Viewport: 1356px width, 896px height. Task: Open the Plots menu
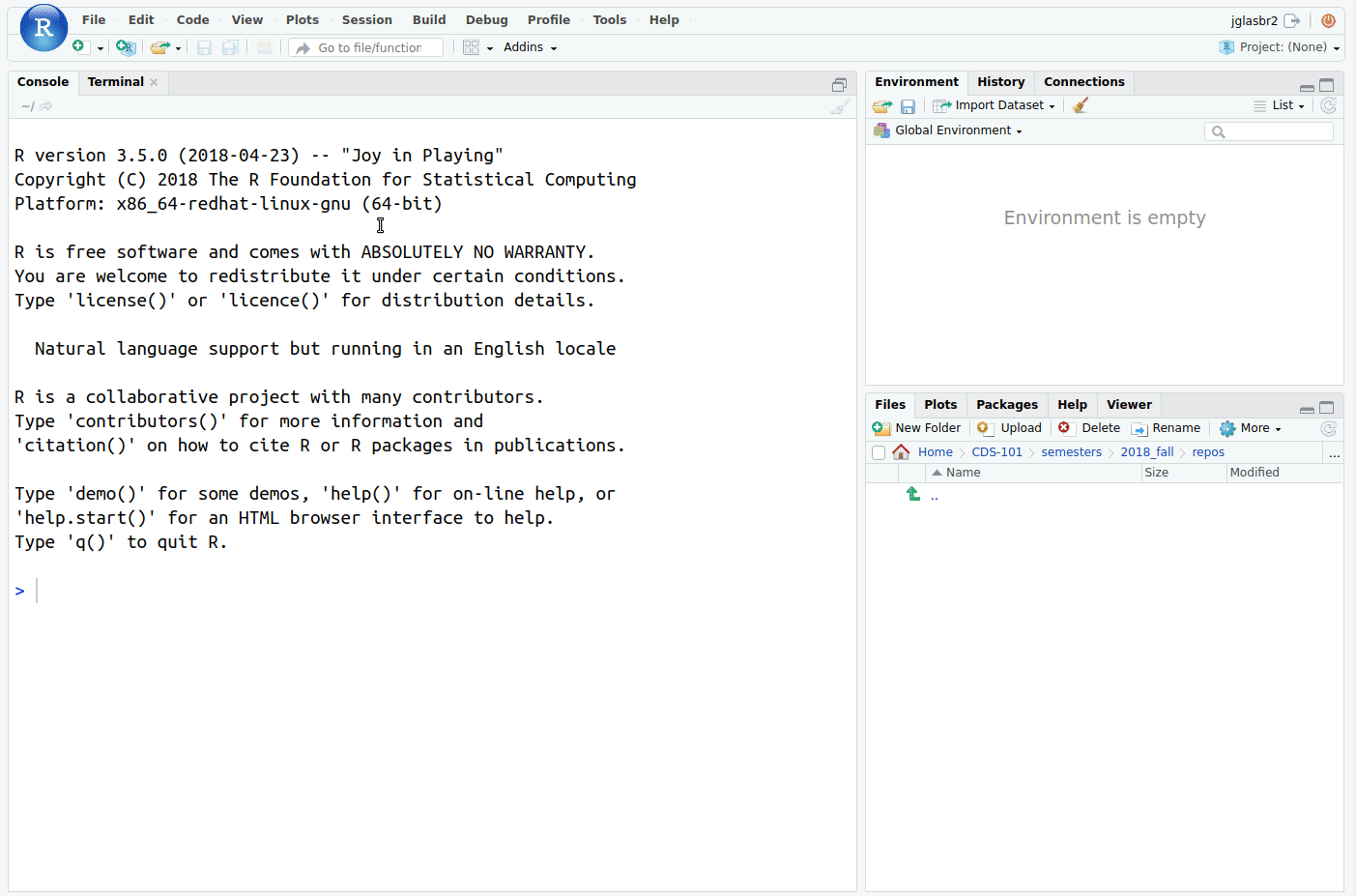pyautogui.click(x=302, y=19)
